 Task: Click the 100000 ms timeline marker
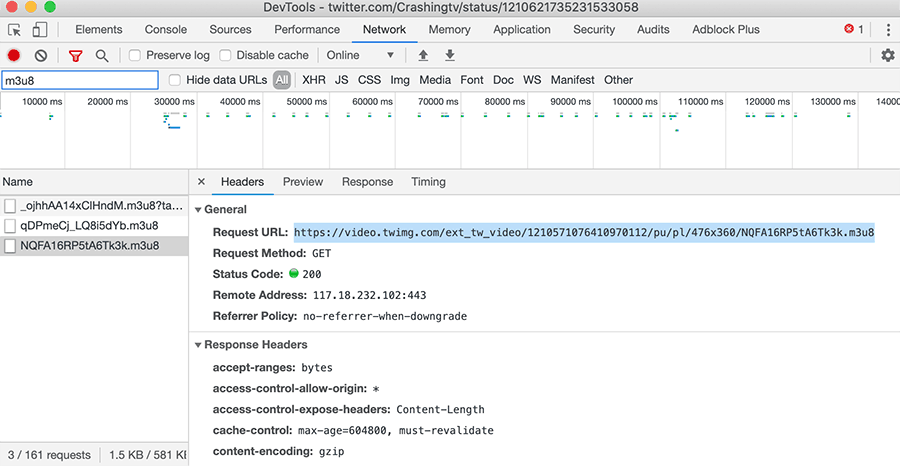click(635, 102)
